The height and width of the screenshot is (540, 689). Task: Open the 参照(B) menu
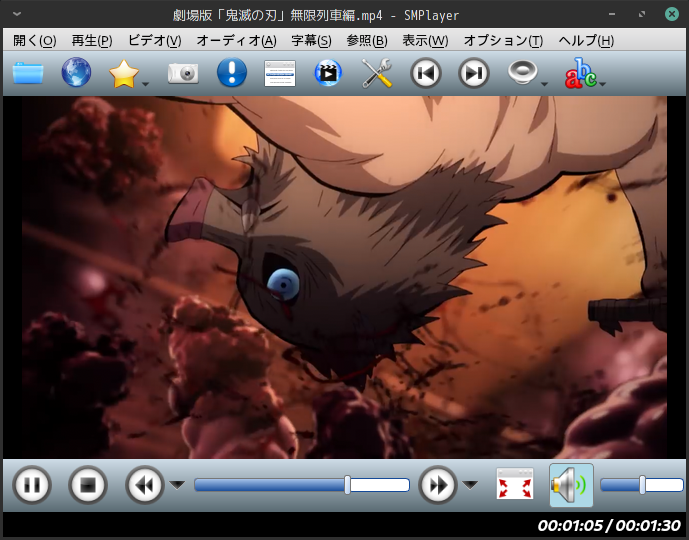[x=367, y=41]
